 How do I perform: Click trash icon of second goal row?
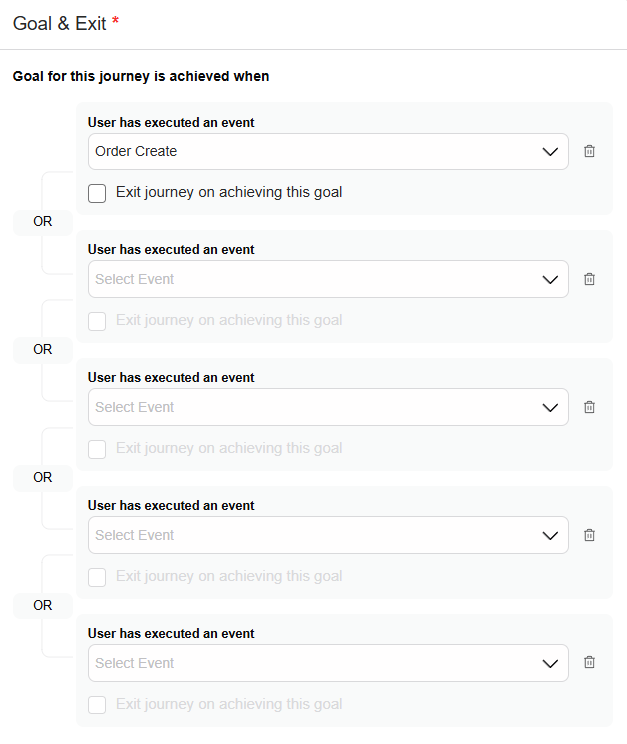pyautogui.click(x=589, y=279)
